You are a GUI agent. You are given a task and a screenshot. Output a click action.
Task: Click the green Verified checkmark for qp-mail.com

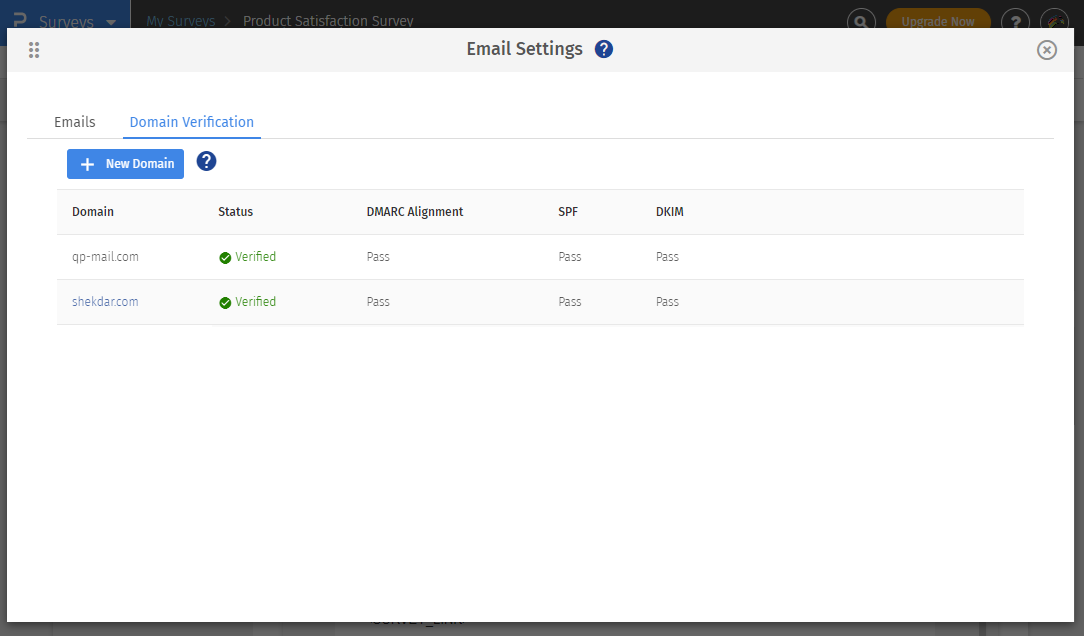click(225, 258)
